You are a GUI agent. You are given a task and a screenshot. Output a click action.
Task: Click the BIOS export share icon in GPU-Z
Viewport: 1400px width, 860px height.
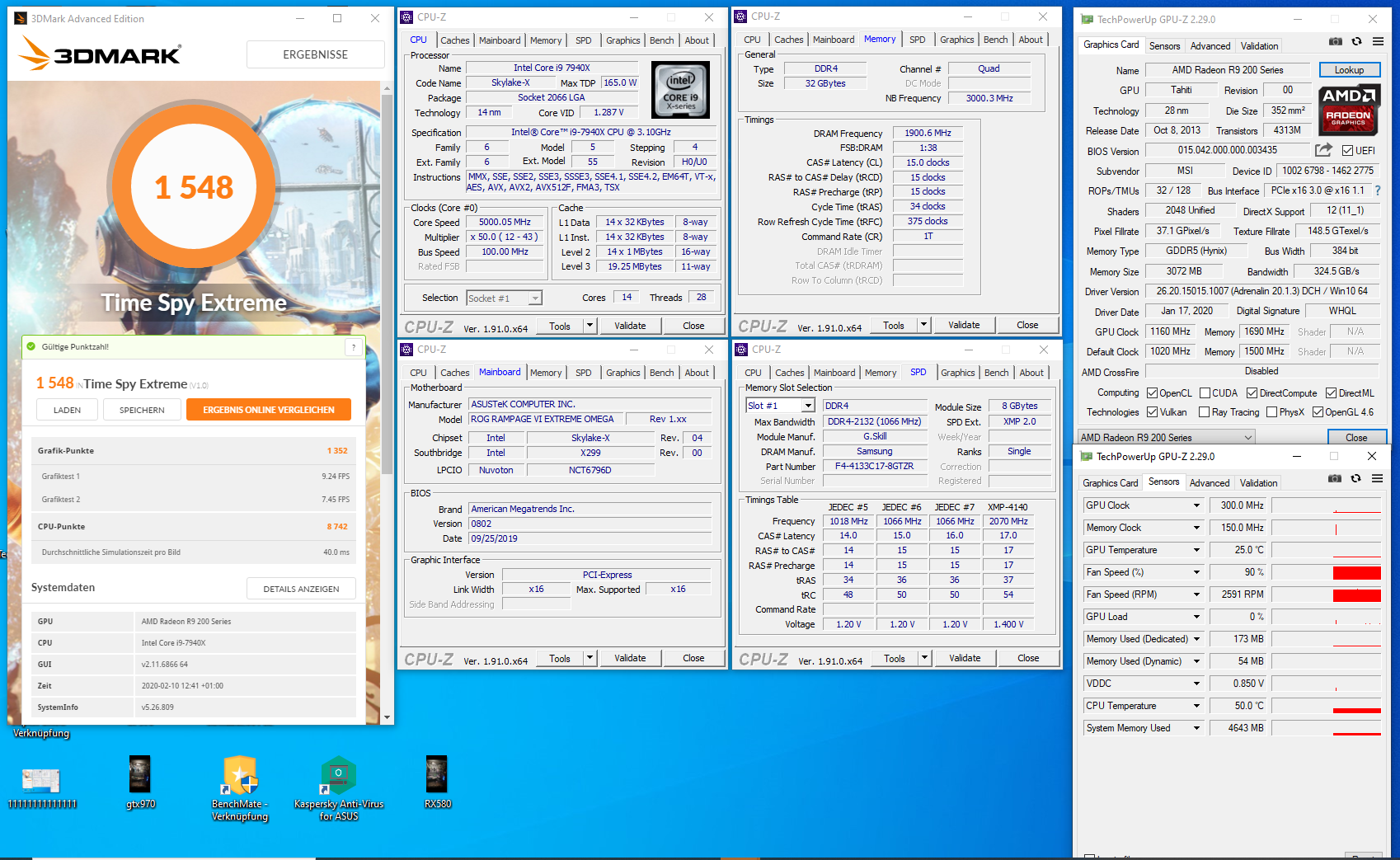point(1323,150)
